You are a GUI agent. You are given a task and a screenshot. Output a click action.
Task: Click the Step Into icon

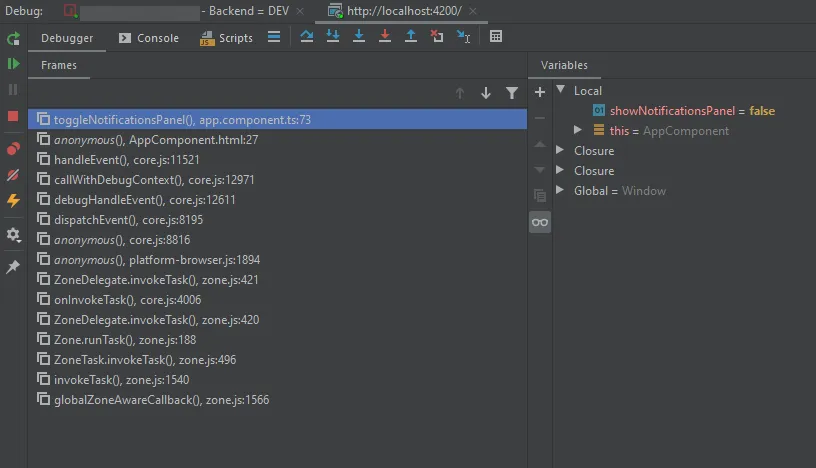[x=333, y=36]
